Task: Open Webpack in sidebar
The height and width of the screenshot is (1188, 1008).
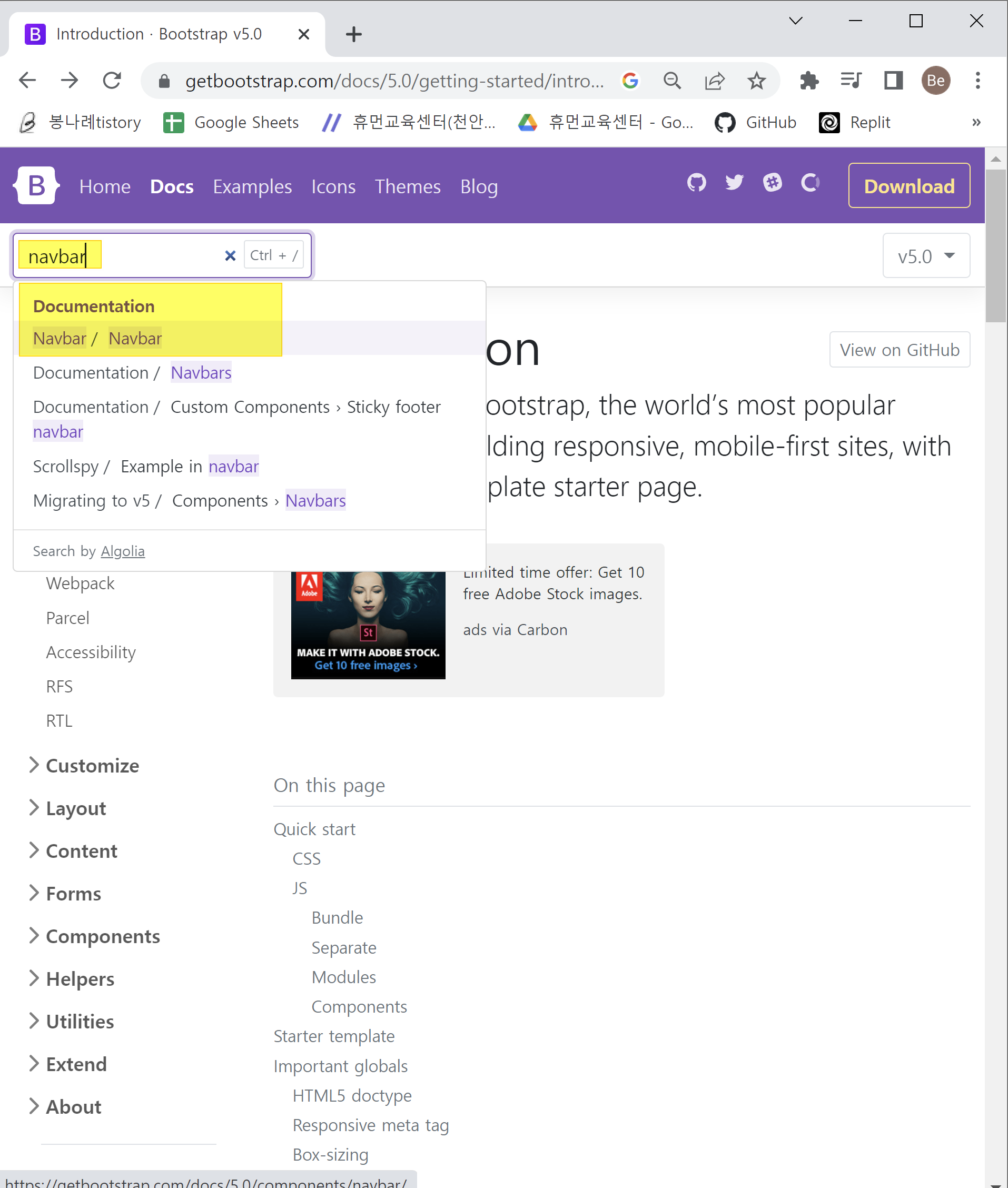Action: pos(80,583)
